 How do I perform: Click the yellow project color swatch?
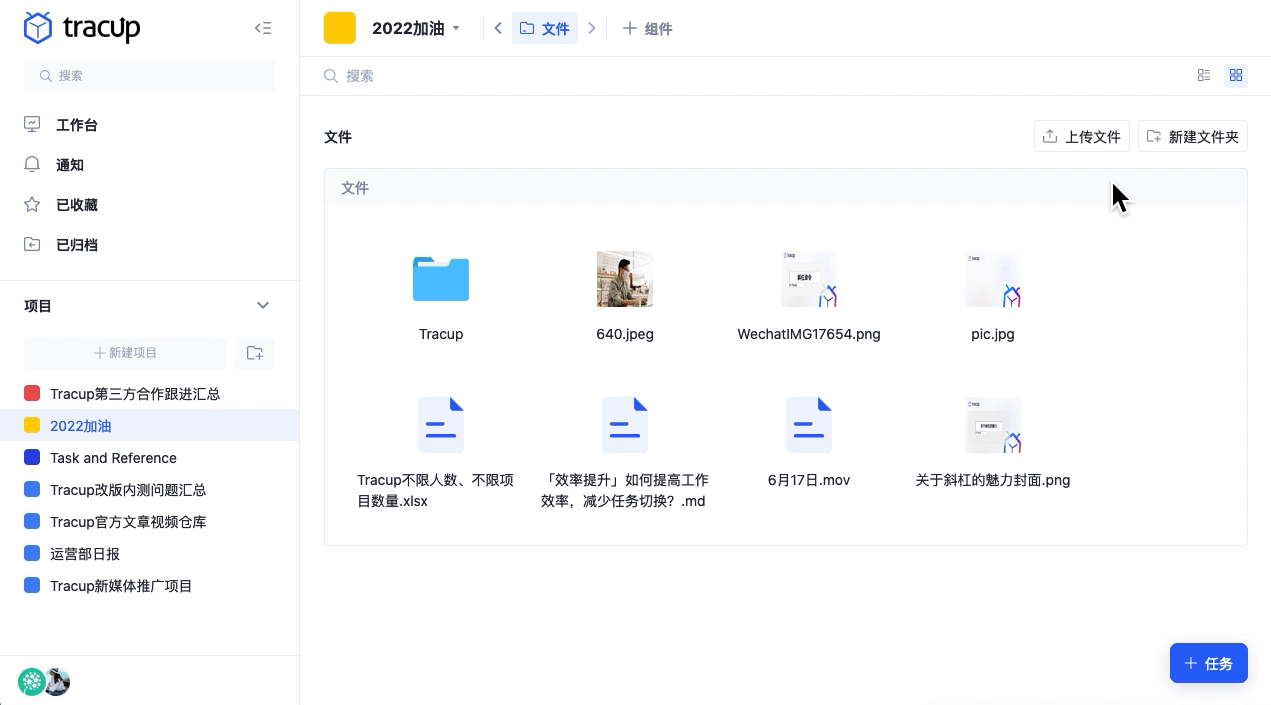340,28
